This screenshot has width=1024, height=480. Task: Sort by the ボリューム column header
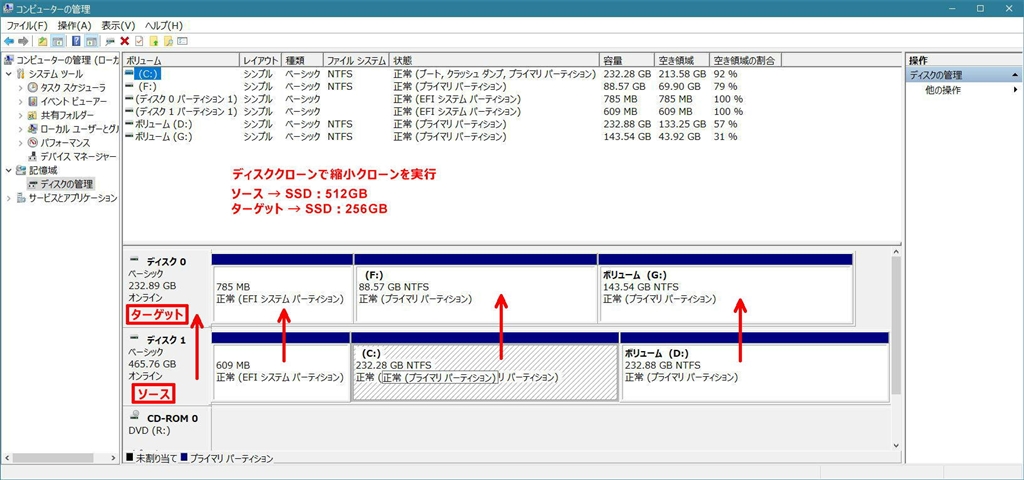click(x=182, y=60)
